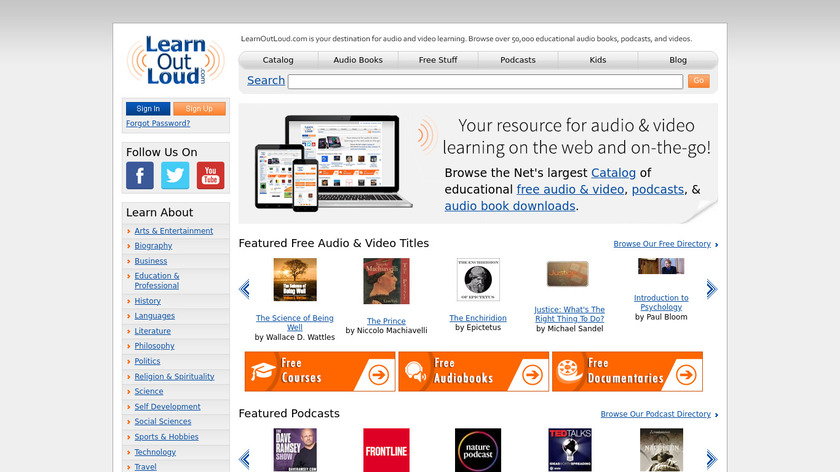Open the Free Documentaries banner
Screen dimensions: 840x472
pyautogui.click(x=627, y=371)
